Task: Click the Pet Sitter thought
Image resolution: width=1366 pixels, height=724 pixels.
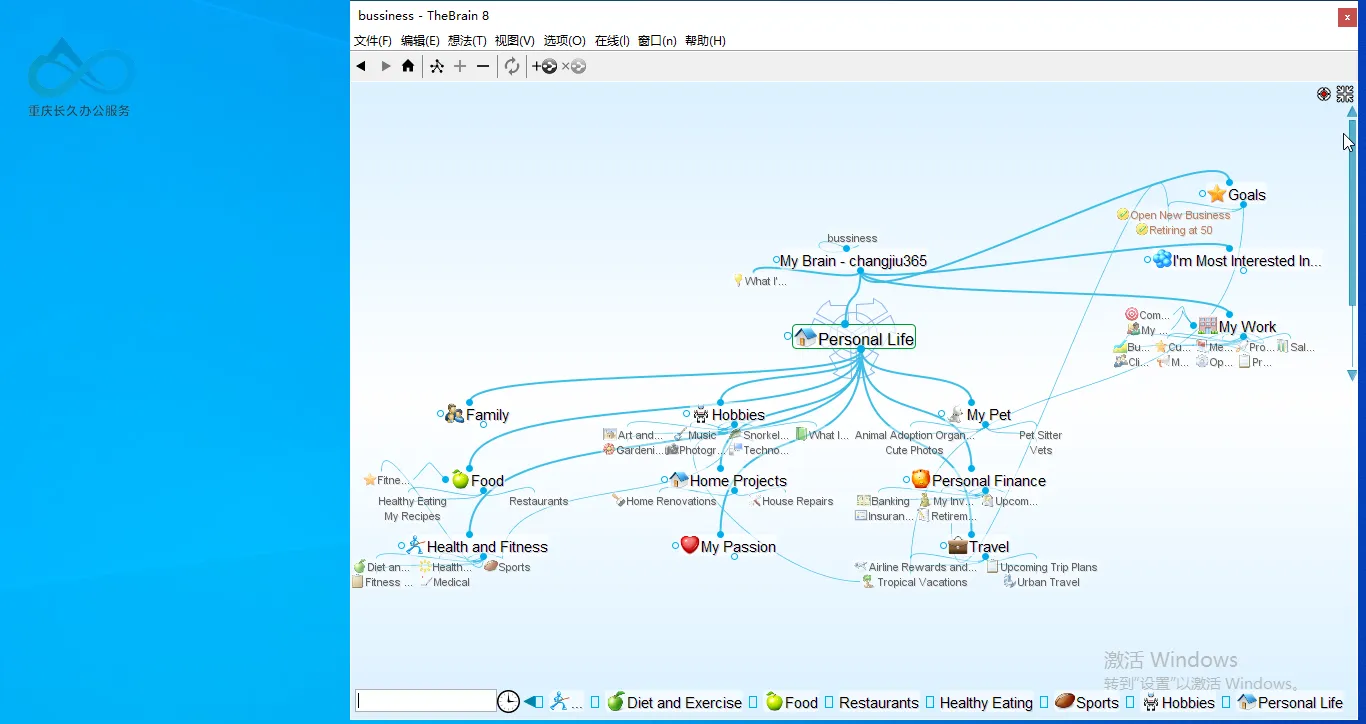Action: (x=1040, y=436)
